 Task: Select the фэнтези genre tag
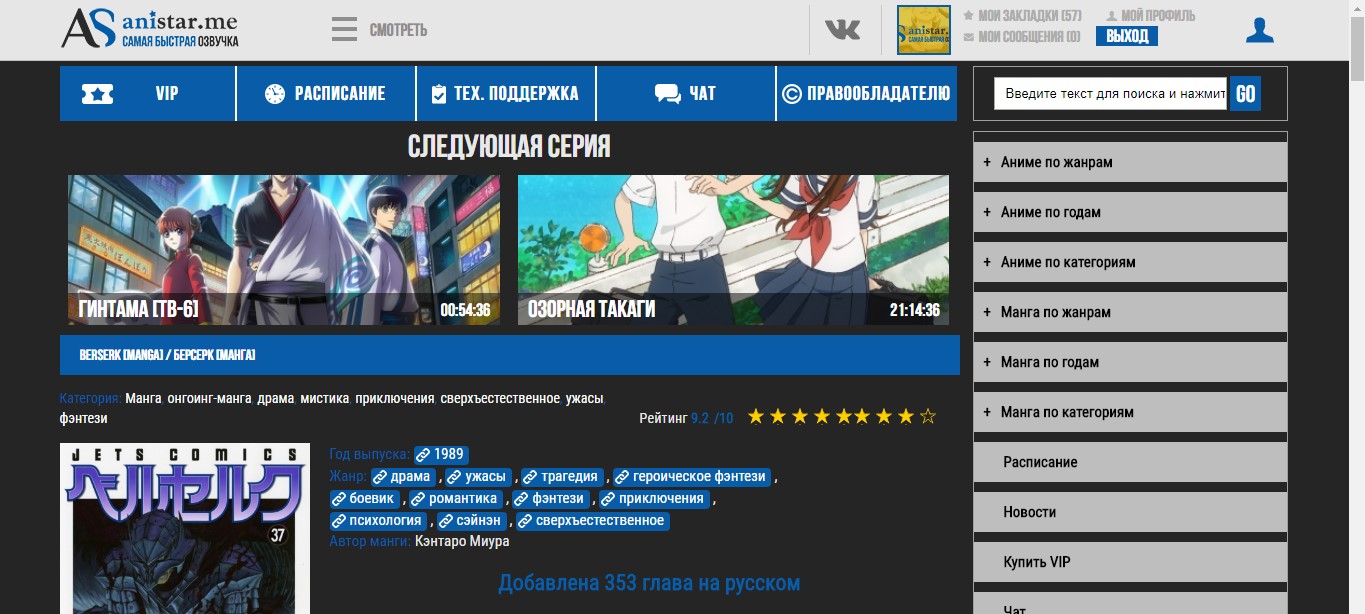point(551,498)
